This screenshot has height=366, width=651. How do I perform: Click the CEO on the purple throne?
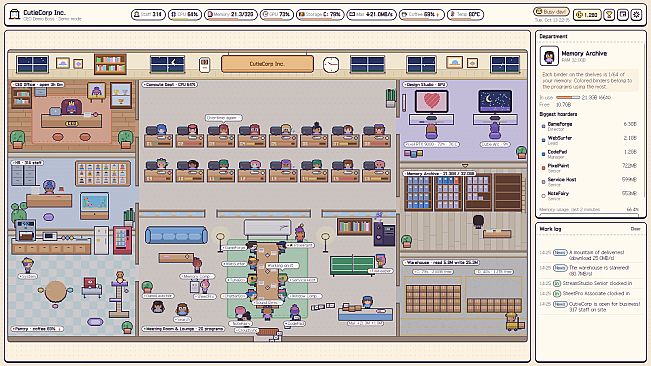coord(71,107)
